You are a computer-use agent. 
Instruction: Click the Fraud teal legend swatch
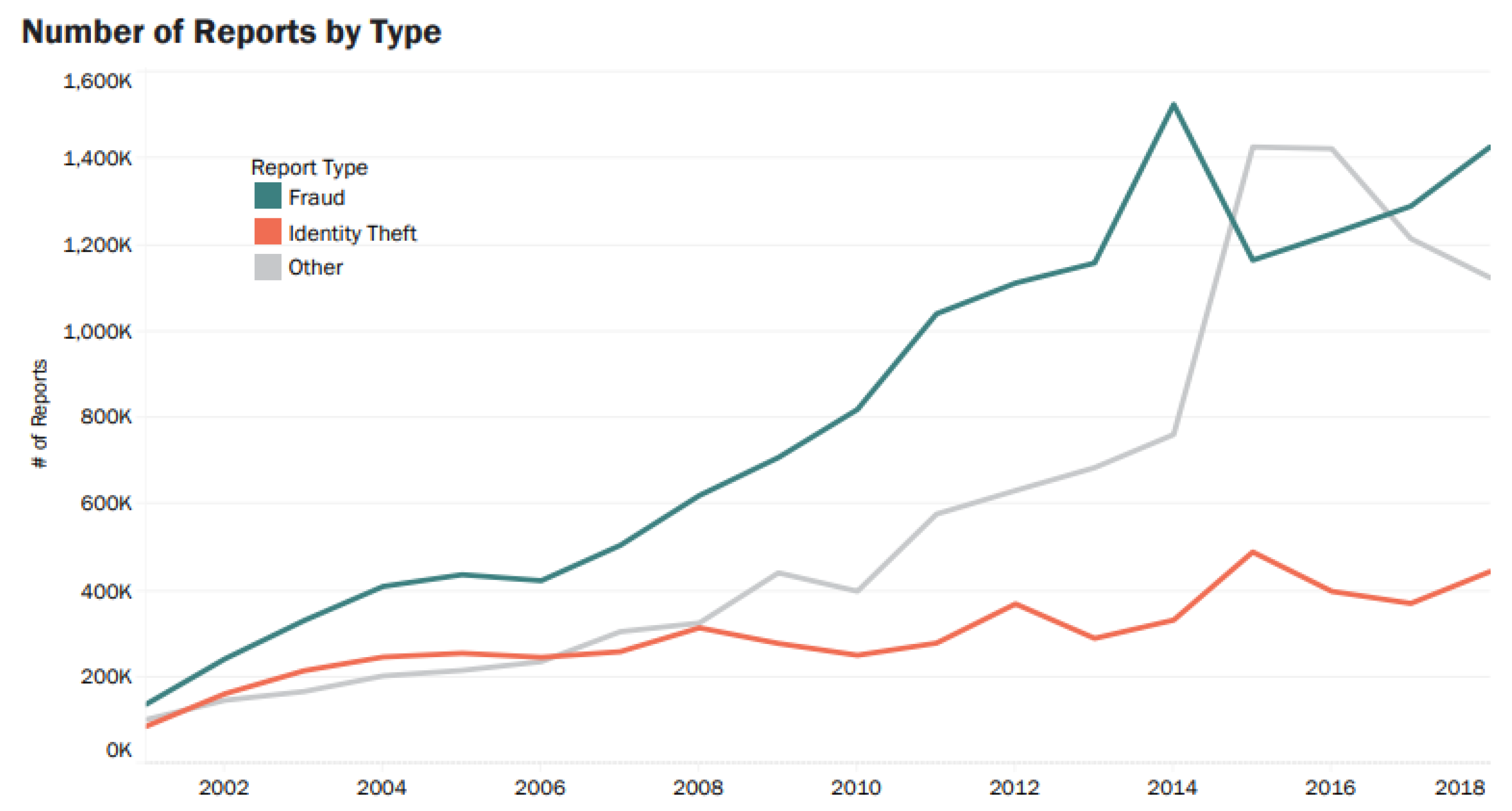pyautogui.click(x=267, y=196)
